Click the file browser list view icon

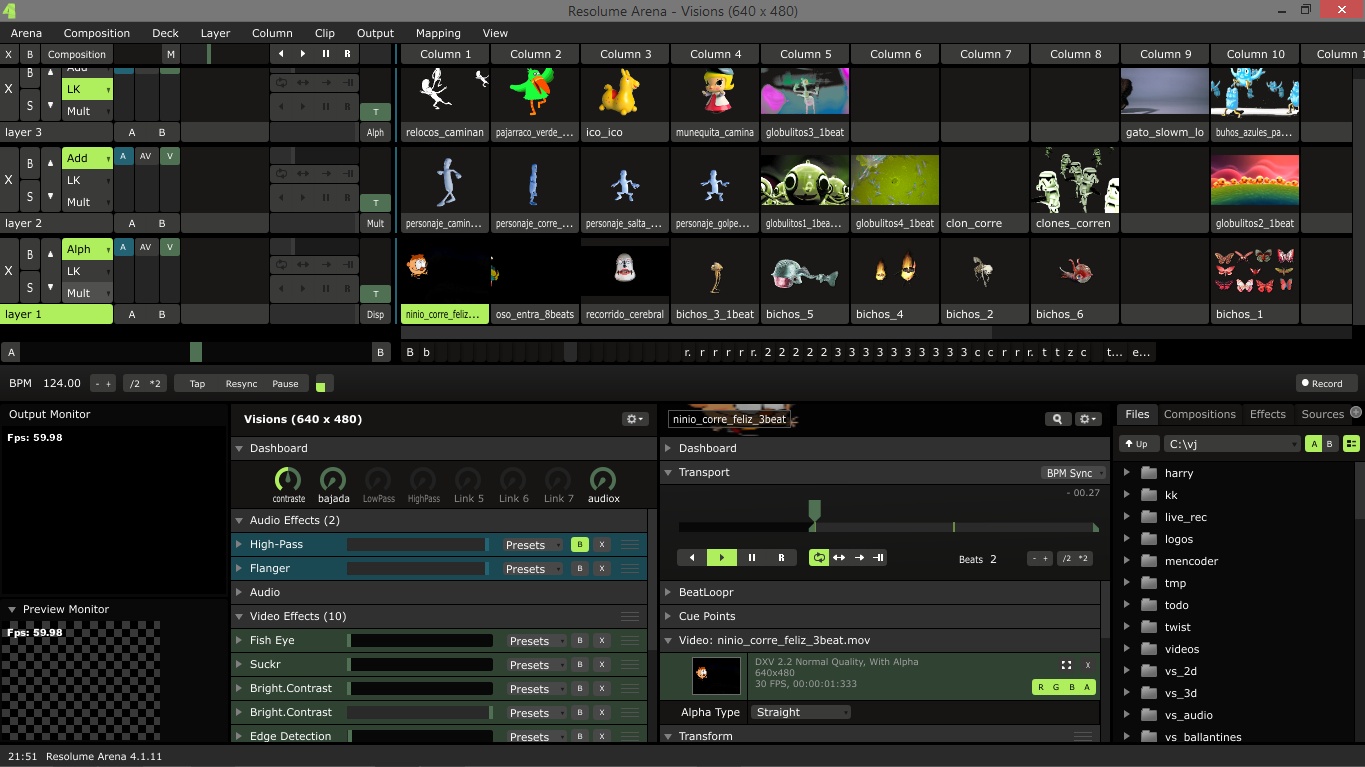click(x=1351, y=444)
